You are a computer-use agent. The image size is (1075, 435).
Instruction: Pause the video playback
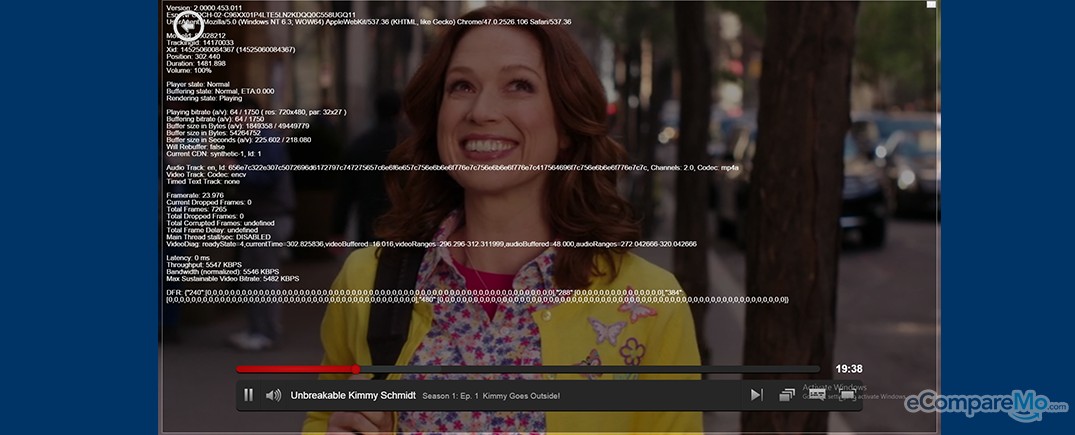248,395
